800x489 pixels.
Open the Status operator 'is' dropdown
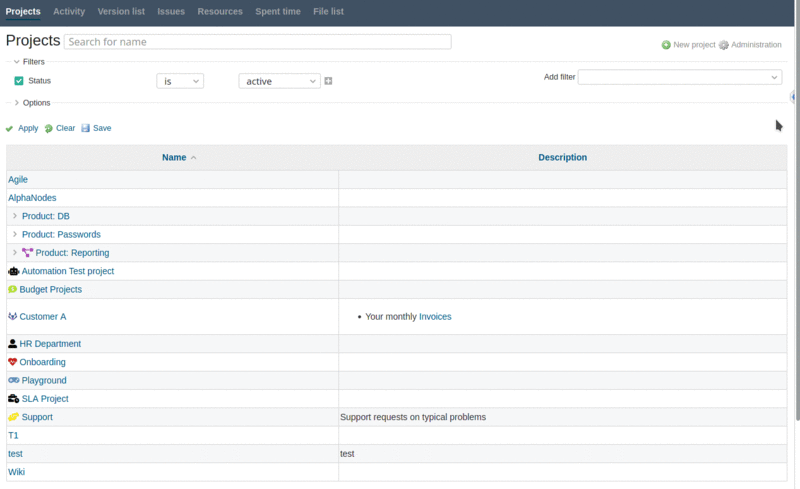pyautogui.click(x=180, y=81)
